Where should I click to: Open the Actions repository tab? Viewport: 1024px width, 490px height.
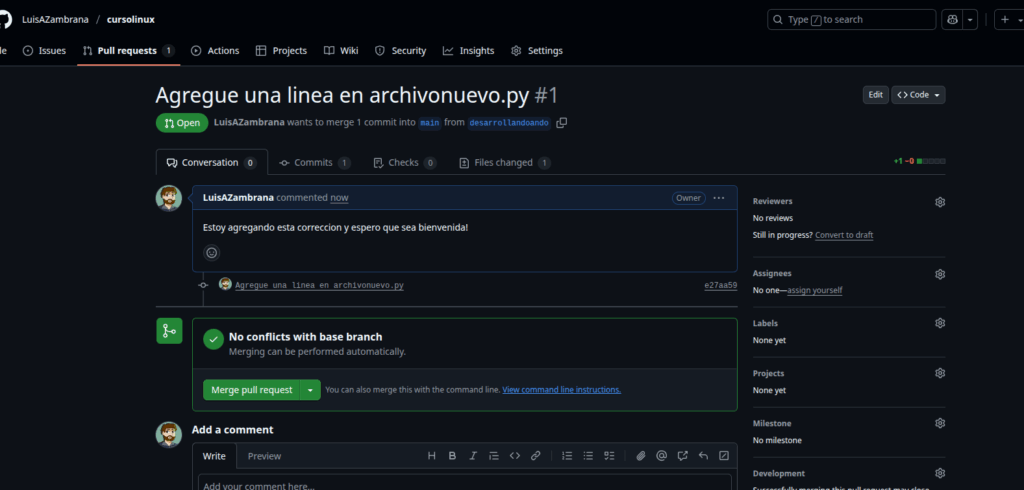(x=215, y=51)
